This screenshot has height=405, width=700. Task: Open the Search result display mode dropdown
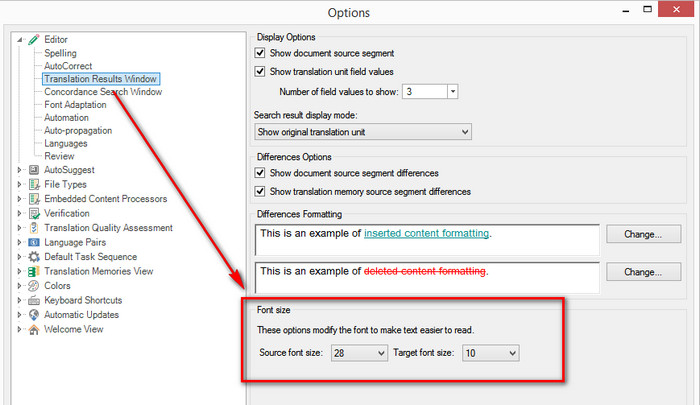point(362,132)
